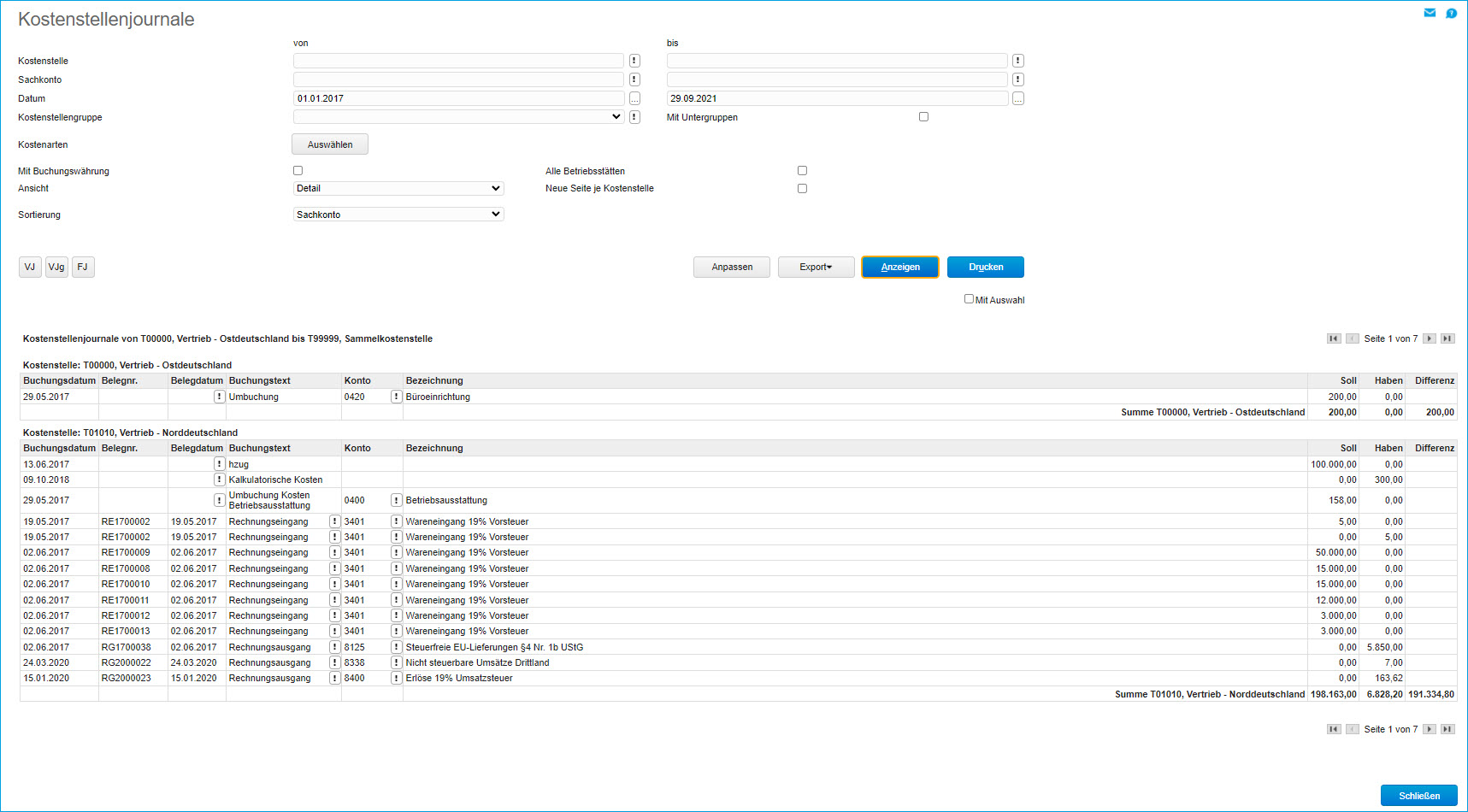1468x812 pixels.
Task: Tick the Alle Betriebsstätten checkbox
Action: coord(802,171)
